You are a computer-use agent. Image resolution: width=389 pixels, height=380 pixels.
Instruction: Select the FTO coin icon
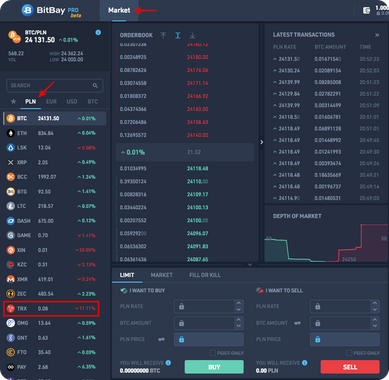(x=11, y=352)
